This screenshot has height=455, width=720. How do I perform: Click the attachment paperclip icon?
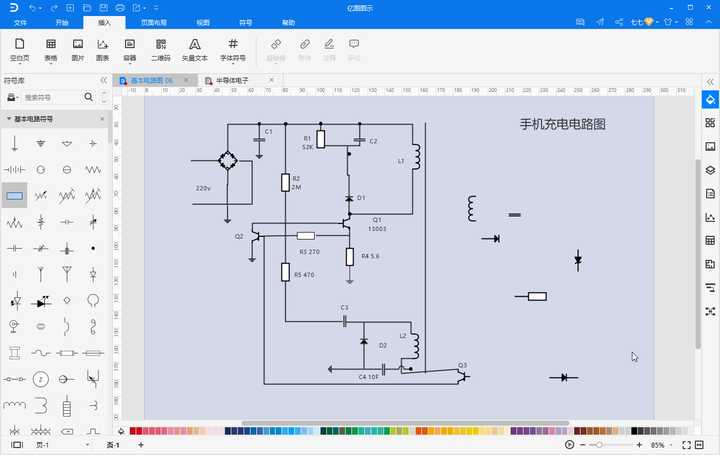304,45
